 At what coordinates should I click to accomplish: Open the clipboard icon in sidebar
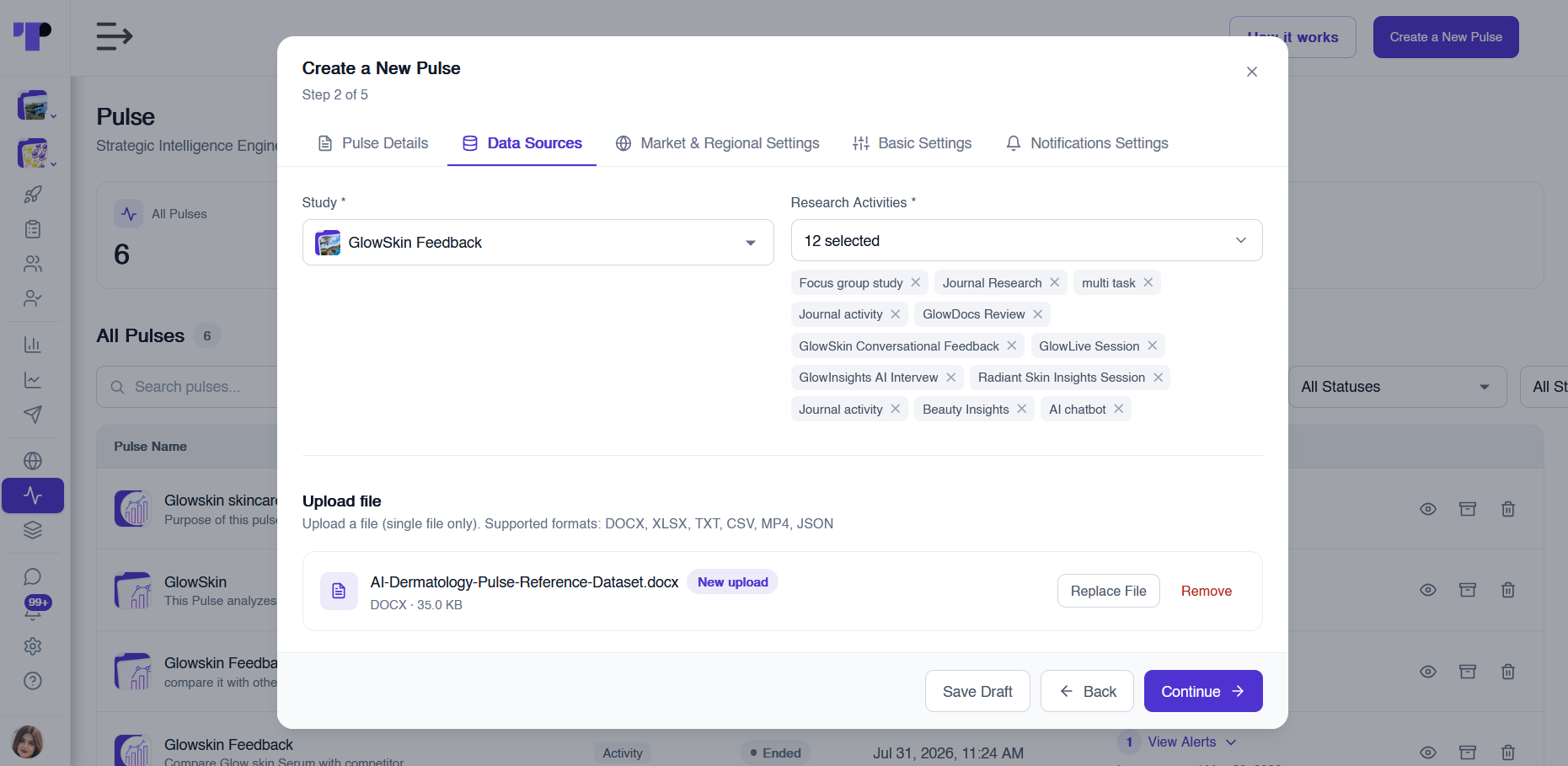point(33,229)
